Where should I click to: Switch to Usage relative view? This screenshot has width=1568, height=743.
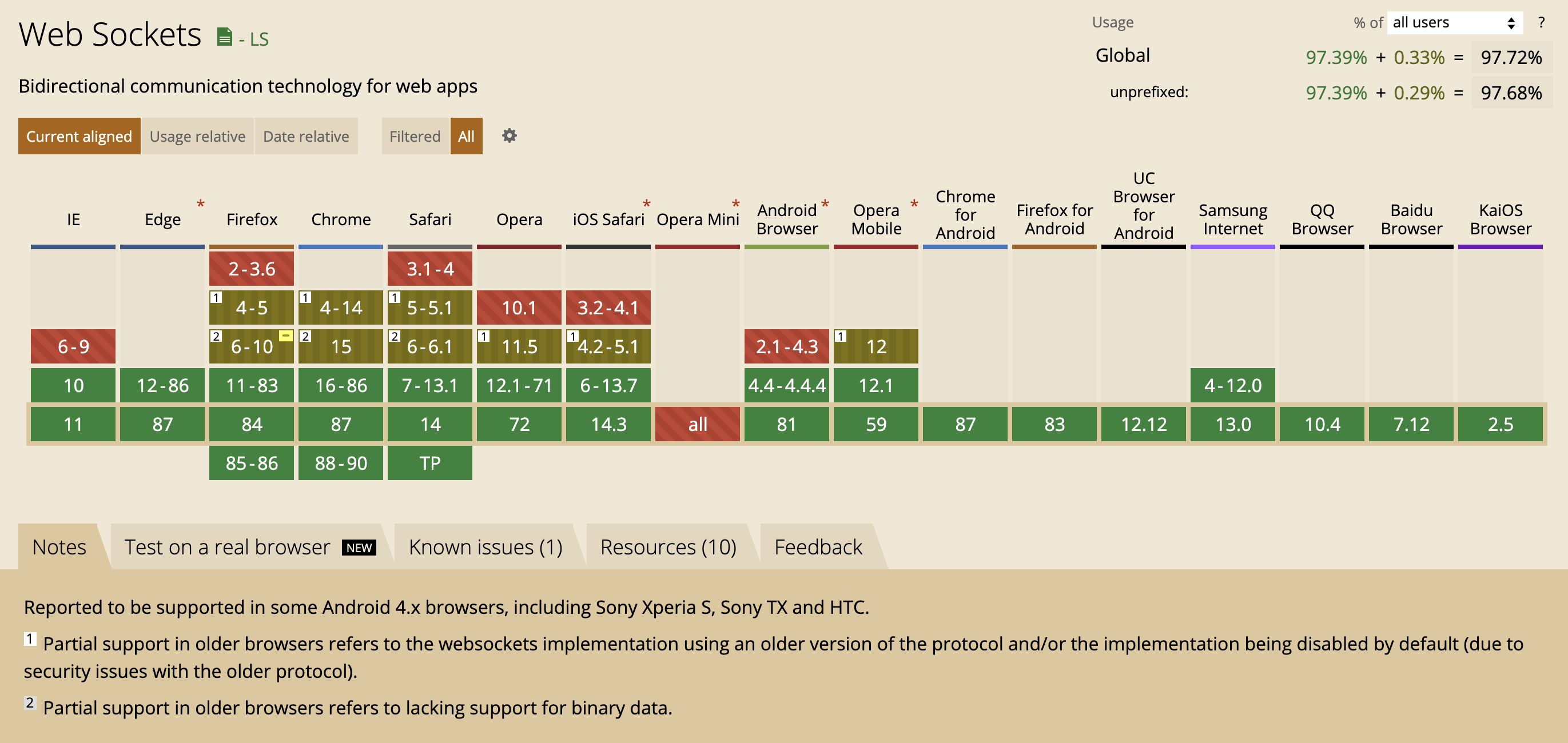coord(197,136)
